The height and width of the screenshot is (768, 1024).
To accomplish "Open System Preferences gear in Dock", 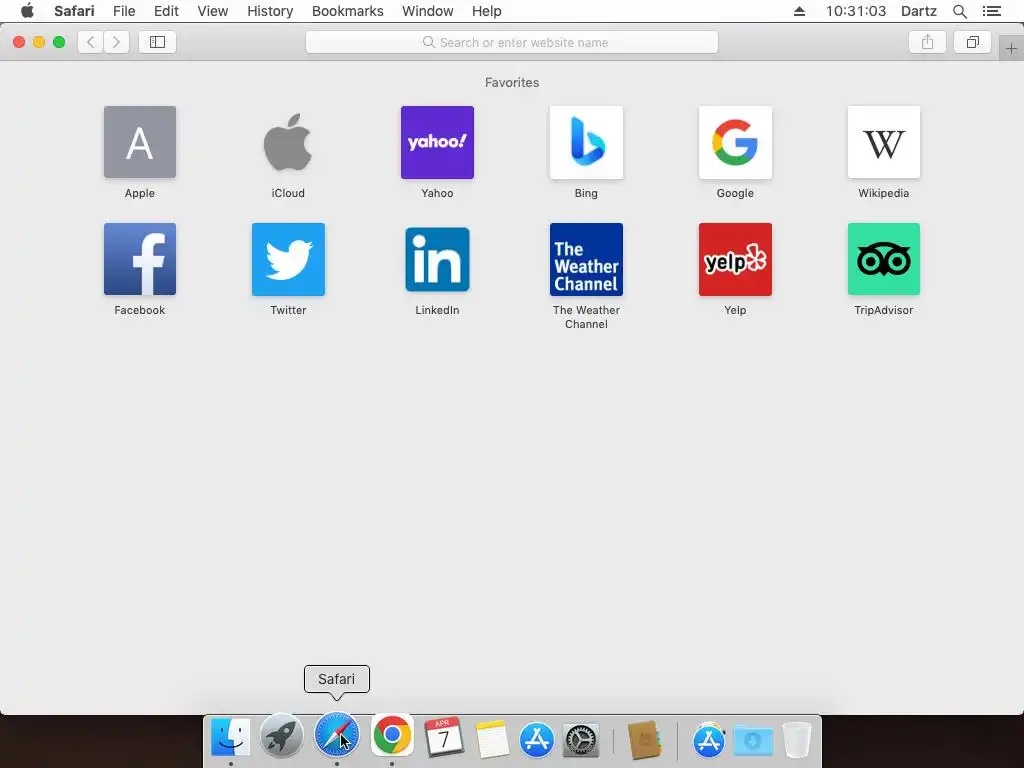I will (x=581, y=740).
